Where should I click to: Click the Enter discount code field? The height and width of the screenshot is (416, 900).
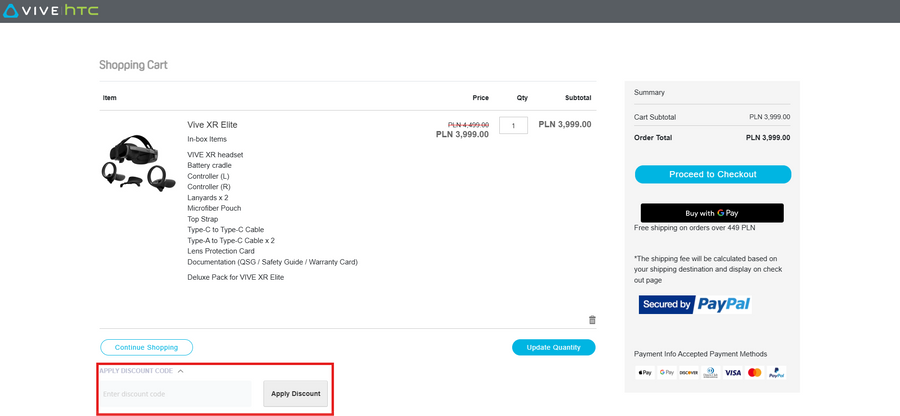point(175,394)
